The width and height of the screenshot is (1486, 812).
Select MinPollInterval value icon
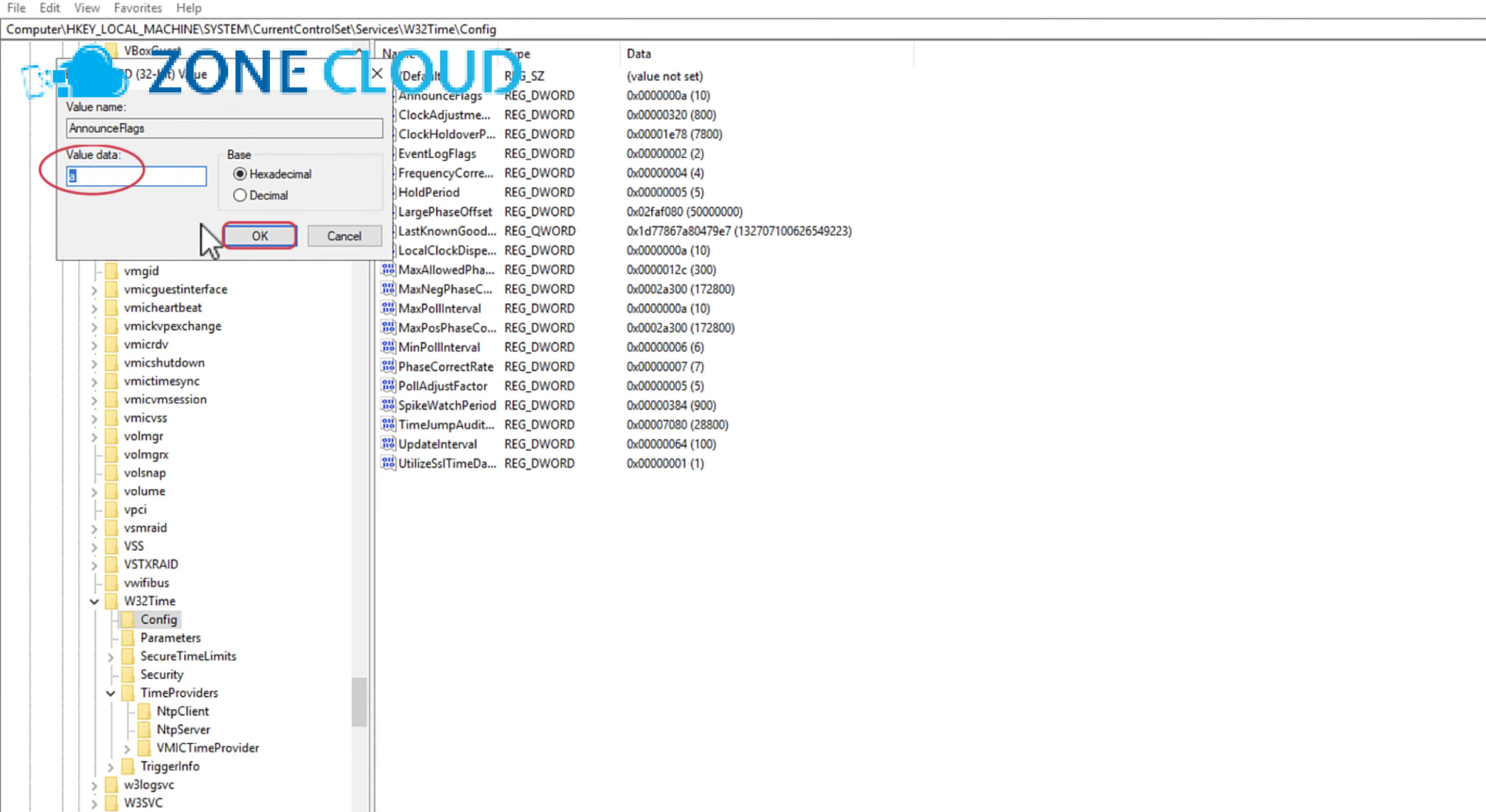pos(388,347)
